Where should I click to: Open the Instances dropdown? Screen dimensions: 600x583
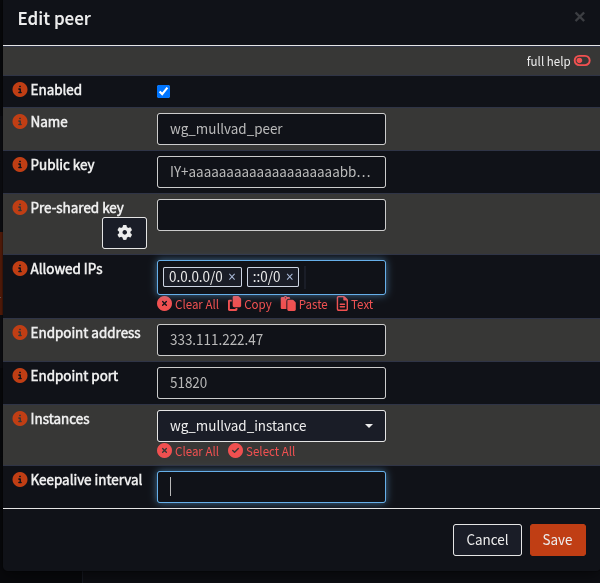(x=271, y=426)
